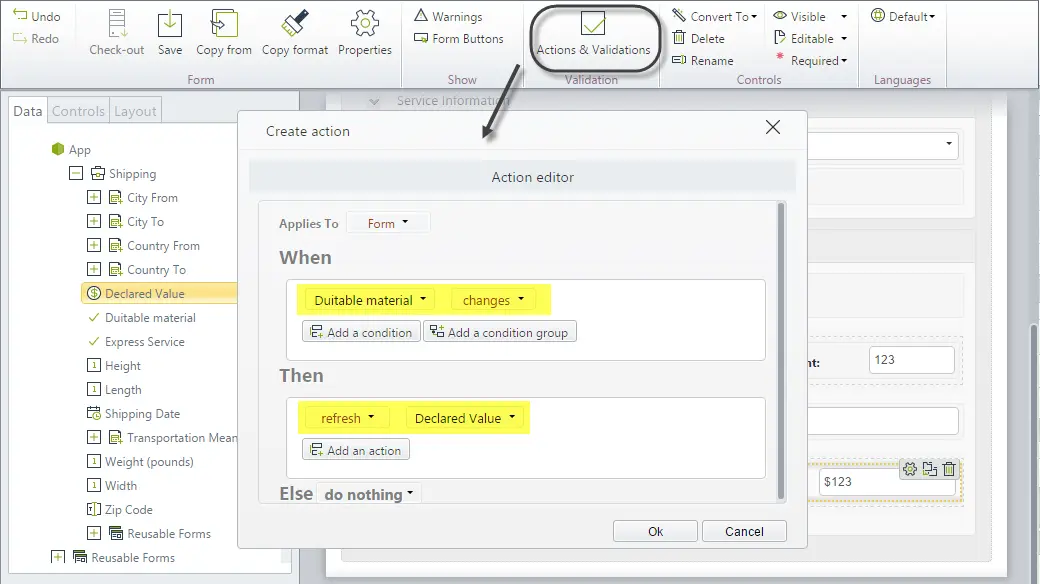Screen dimensions: 1040x584
Task: Open the Applies To Form dropdown
Action: click(388, 223)
